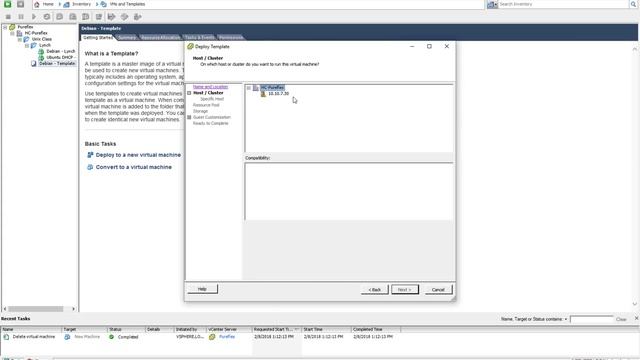
Task: Collapse the Unix Class folder node
Action: [20, 39]
